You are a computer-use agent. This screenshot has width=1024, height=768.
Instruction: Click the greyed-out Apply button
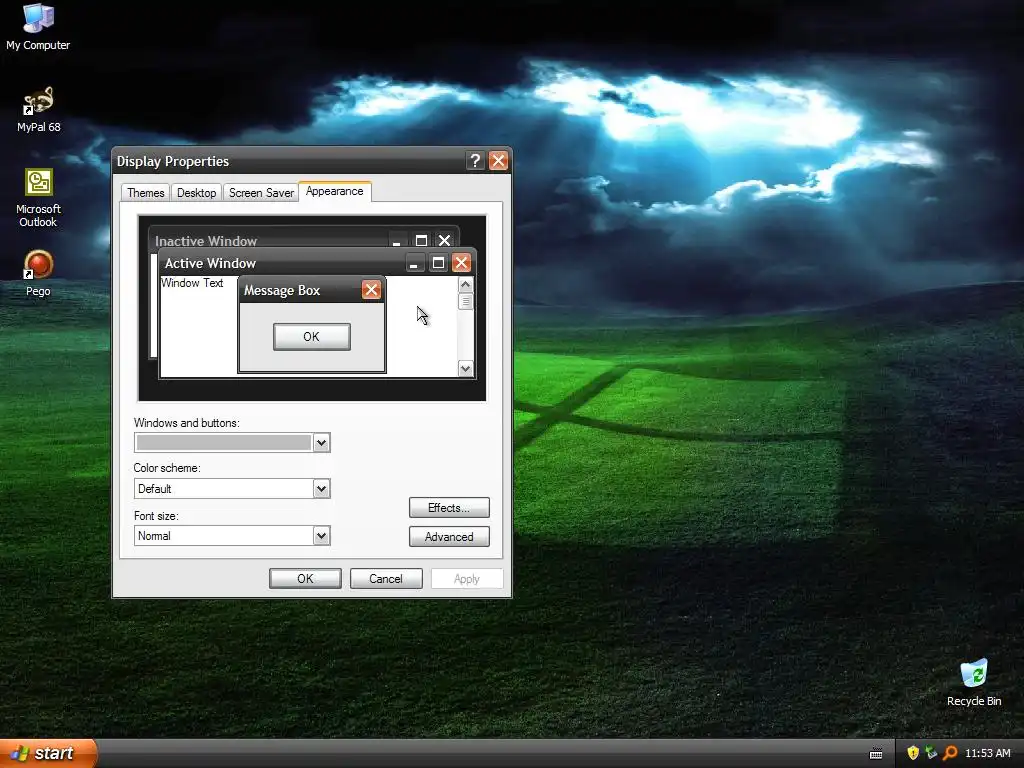coord(466,579)
